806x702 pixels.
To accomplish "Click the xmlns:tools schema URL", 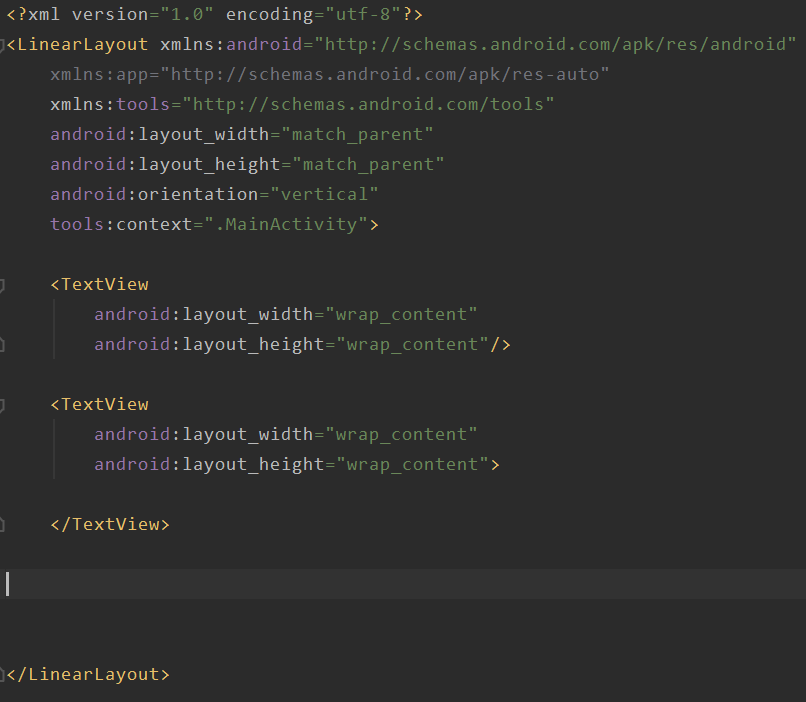I will (x=368, y=104).
